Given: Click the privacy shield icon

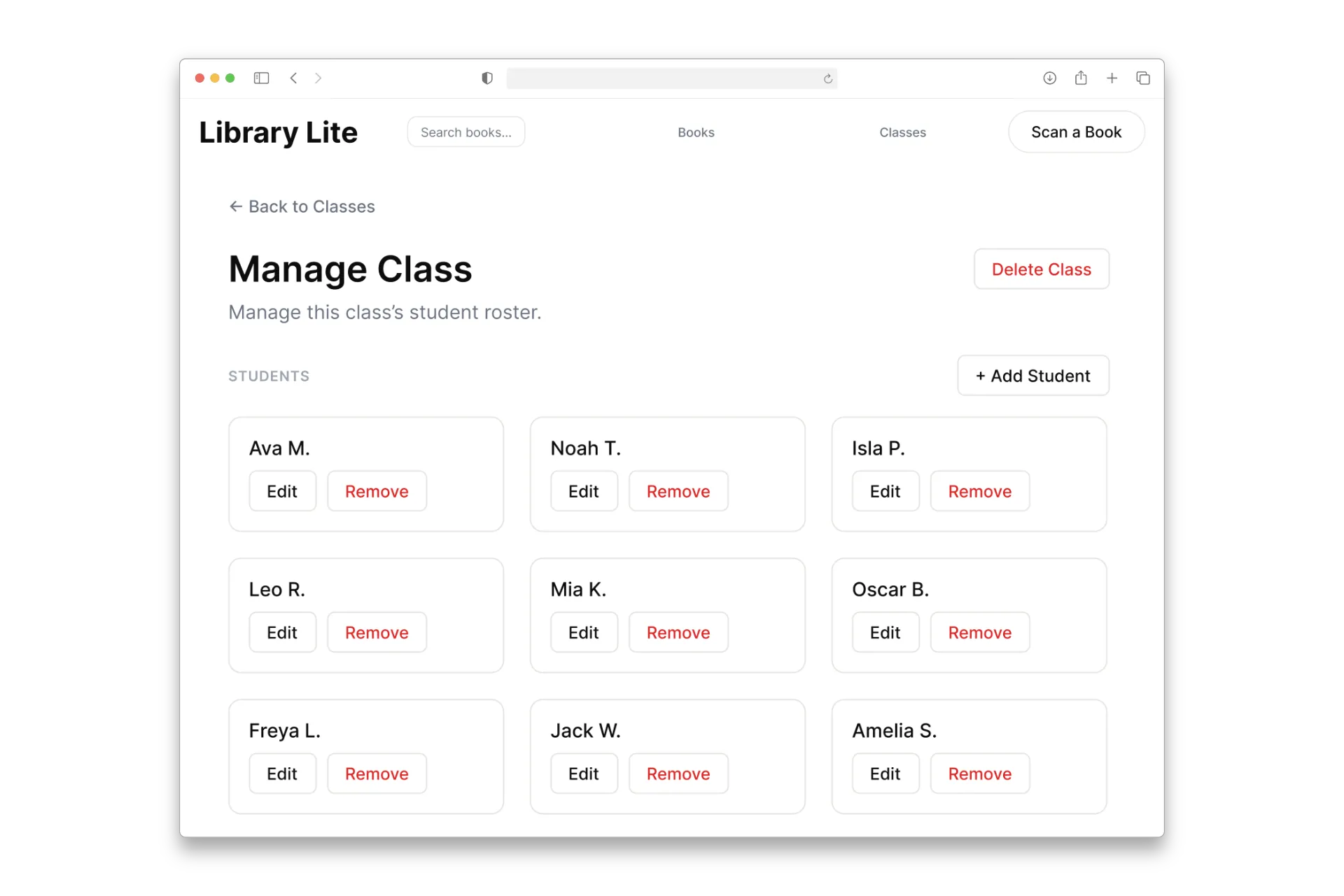Looking at the screenshot, I should (x=487, y=78).
